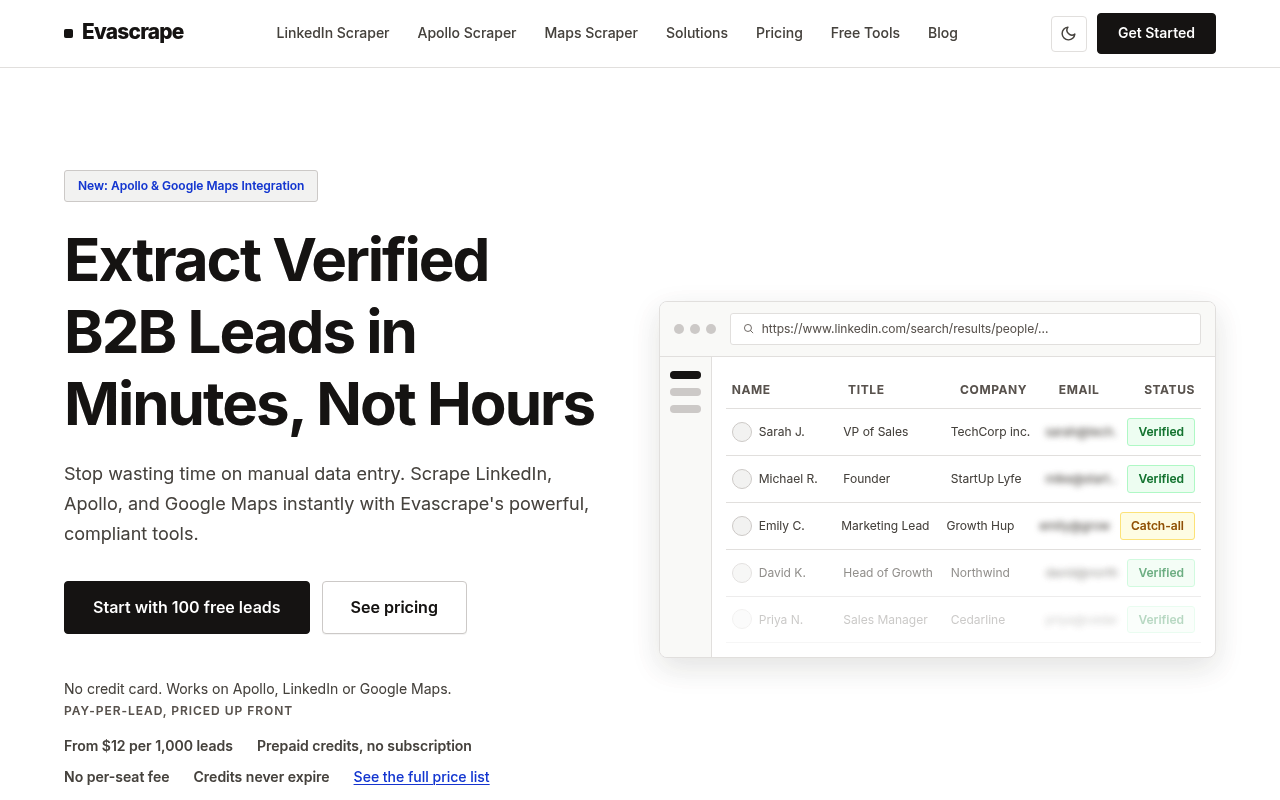Click the Evascrape logo
The image size is (1280, 800).
click(x=124, y=33)
